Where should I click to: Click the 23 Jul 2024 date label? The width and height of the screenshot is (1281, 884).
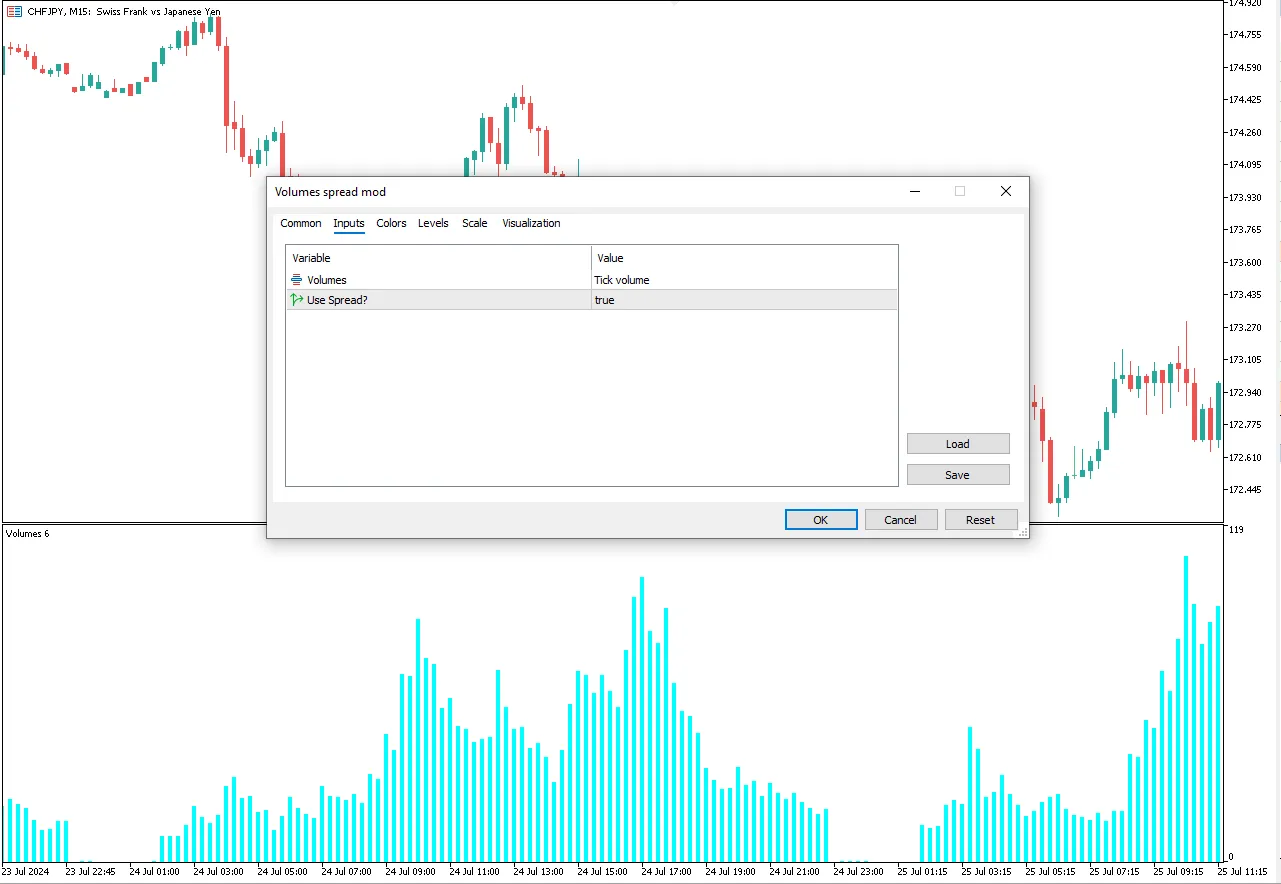point(25,872)
